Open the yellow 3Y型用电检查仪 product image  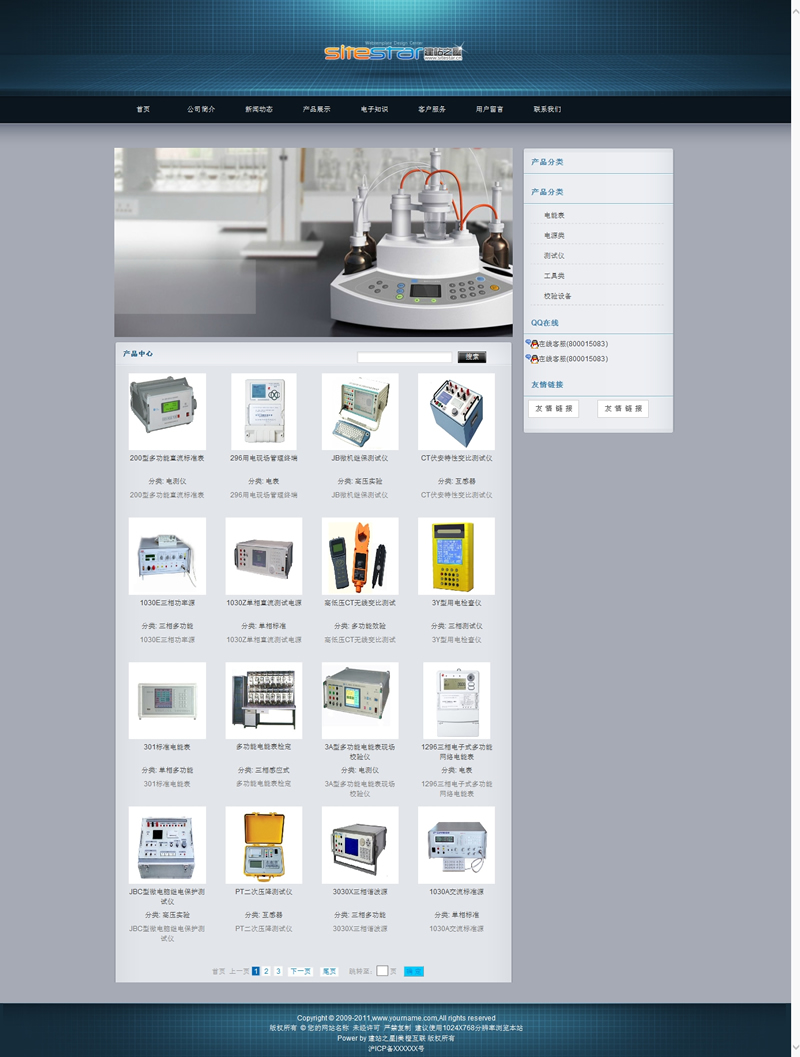[456, 556]
